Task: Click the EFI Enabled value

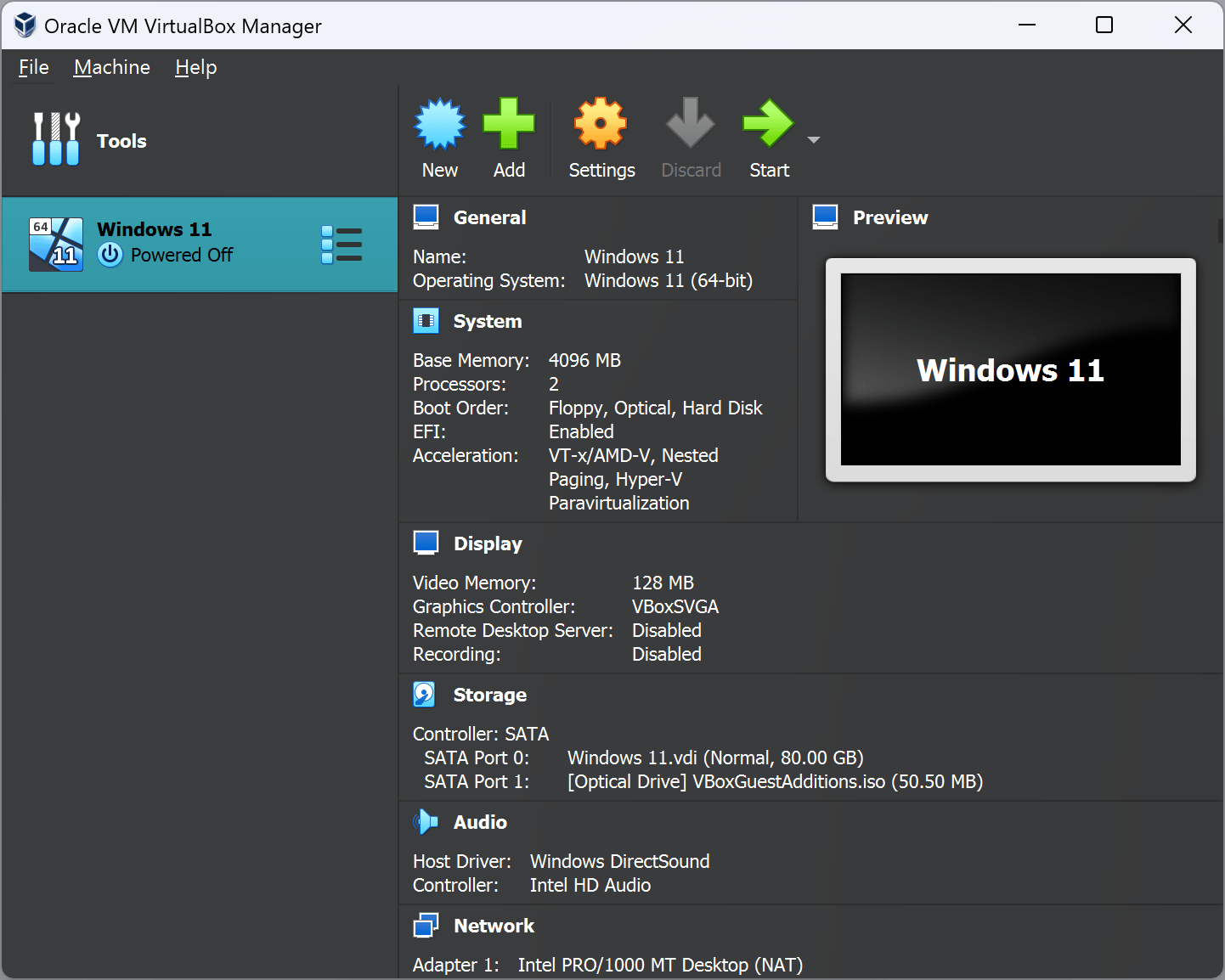Action: click(x=581, y=431)
